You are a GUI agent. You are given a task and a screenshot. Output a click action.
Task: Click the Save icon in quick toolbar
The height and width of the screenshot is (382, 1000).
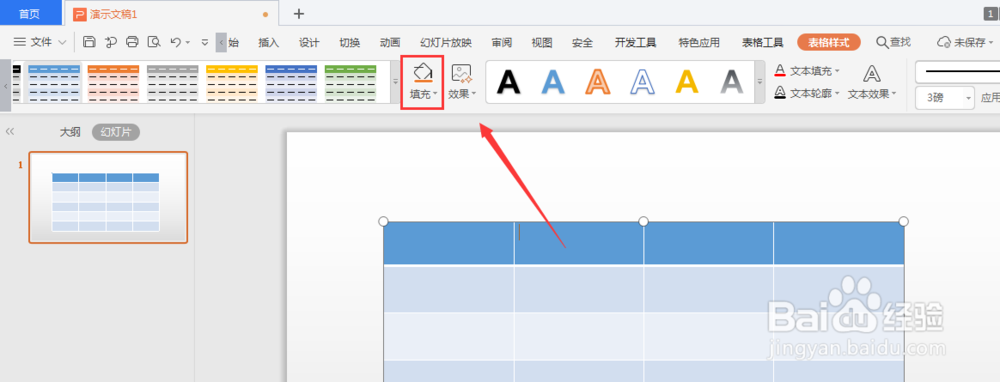point(90,42)
